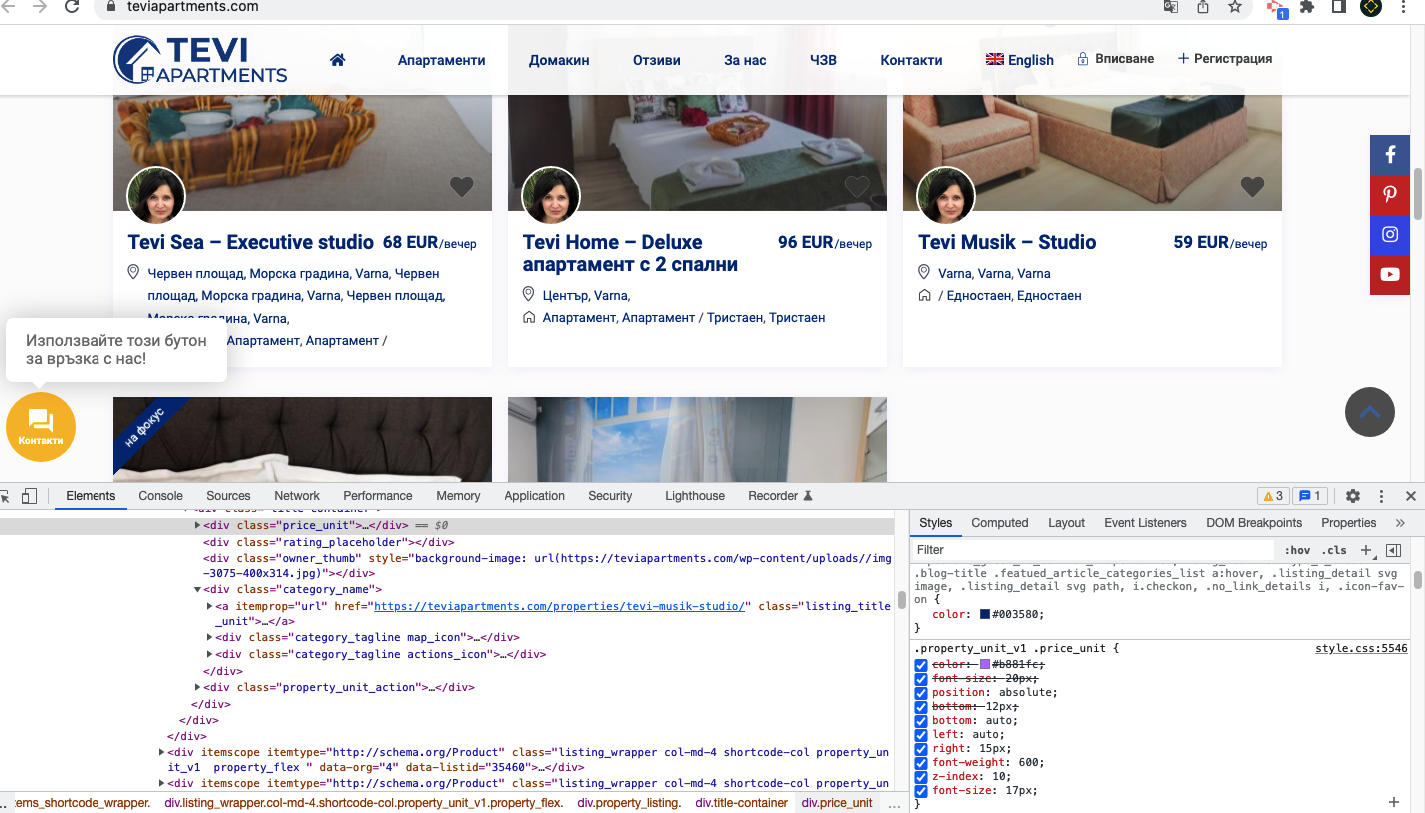
Task: Open the YouTube social link
Action: [1390, 274]
